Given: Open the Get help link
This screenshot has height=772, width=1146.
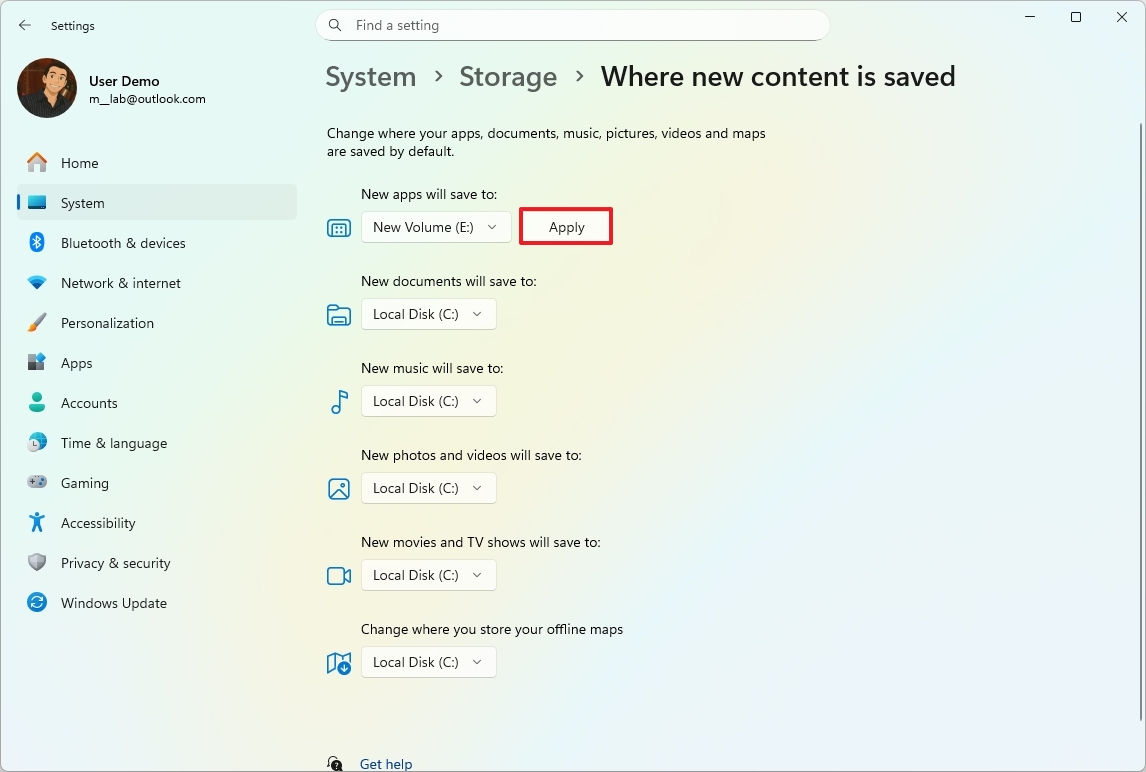Looking at the screenshot, I should [x=386, y=764].
